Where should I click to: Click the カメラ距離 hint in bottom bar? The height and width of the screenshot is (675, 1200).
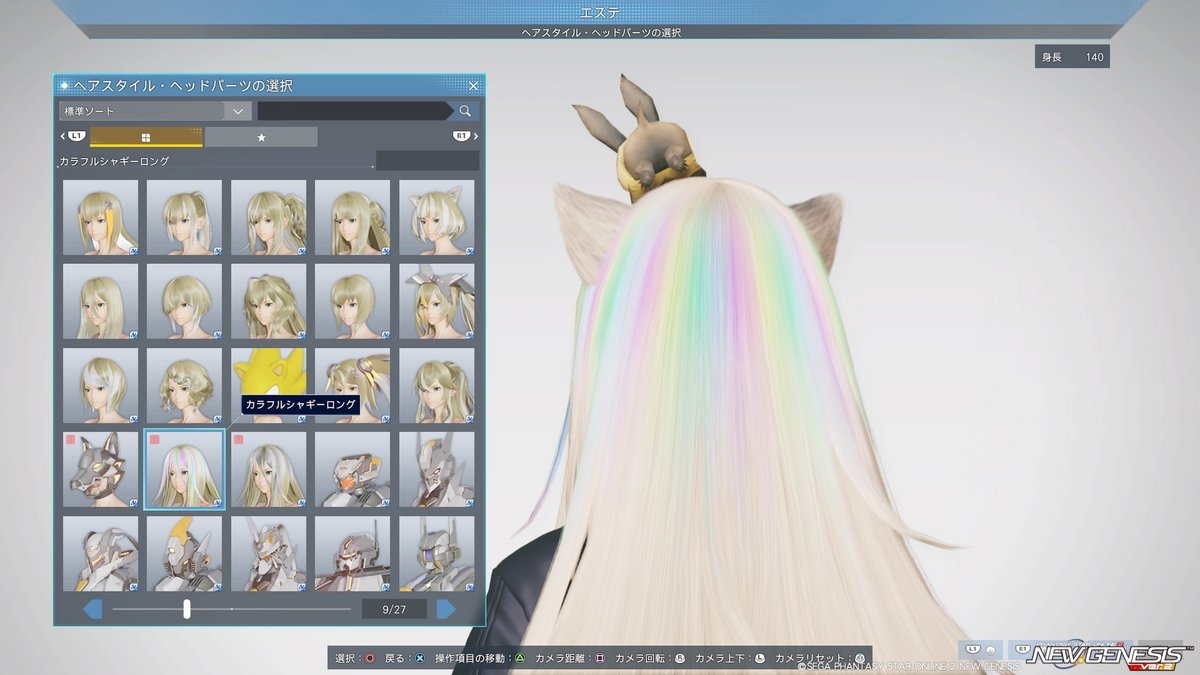click(x=571, y=658)
